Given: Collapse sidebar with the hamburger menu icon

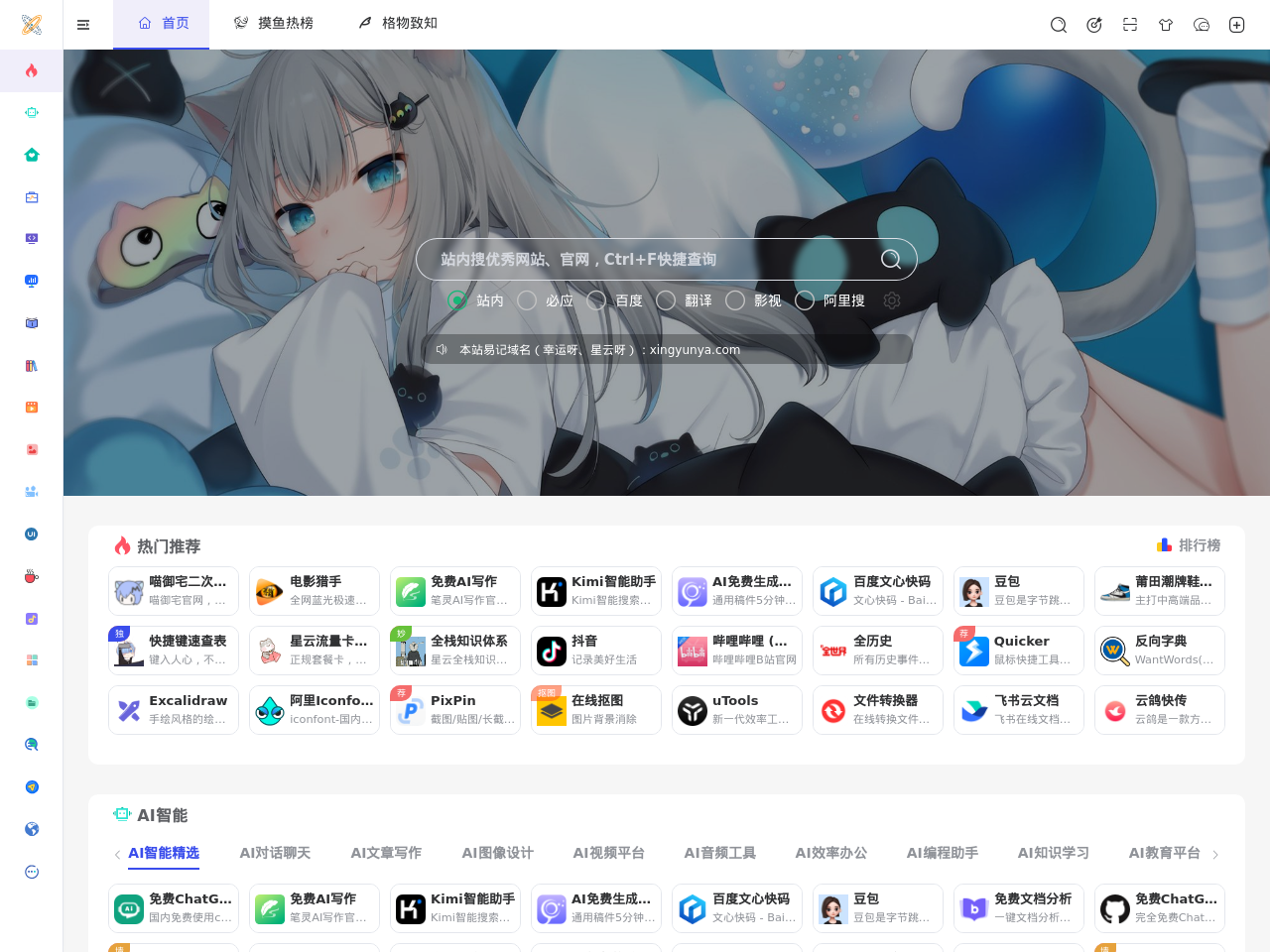Looking at the screenshot, I should 83,25.
